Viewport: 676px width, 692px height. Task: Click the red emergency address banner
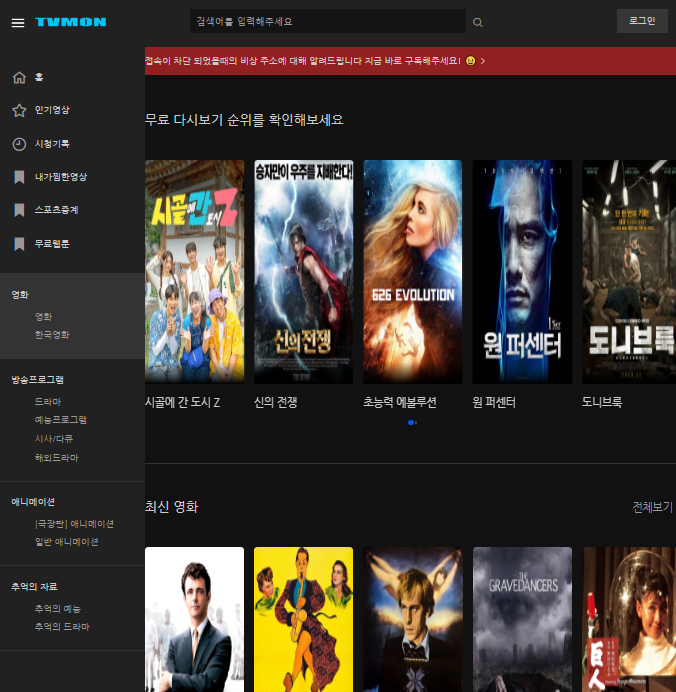click(x=410, y=61)
